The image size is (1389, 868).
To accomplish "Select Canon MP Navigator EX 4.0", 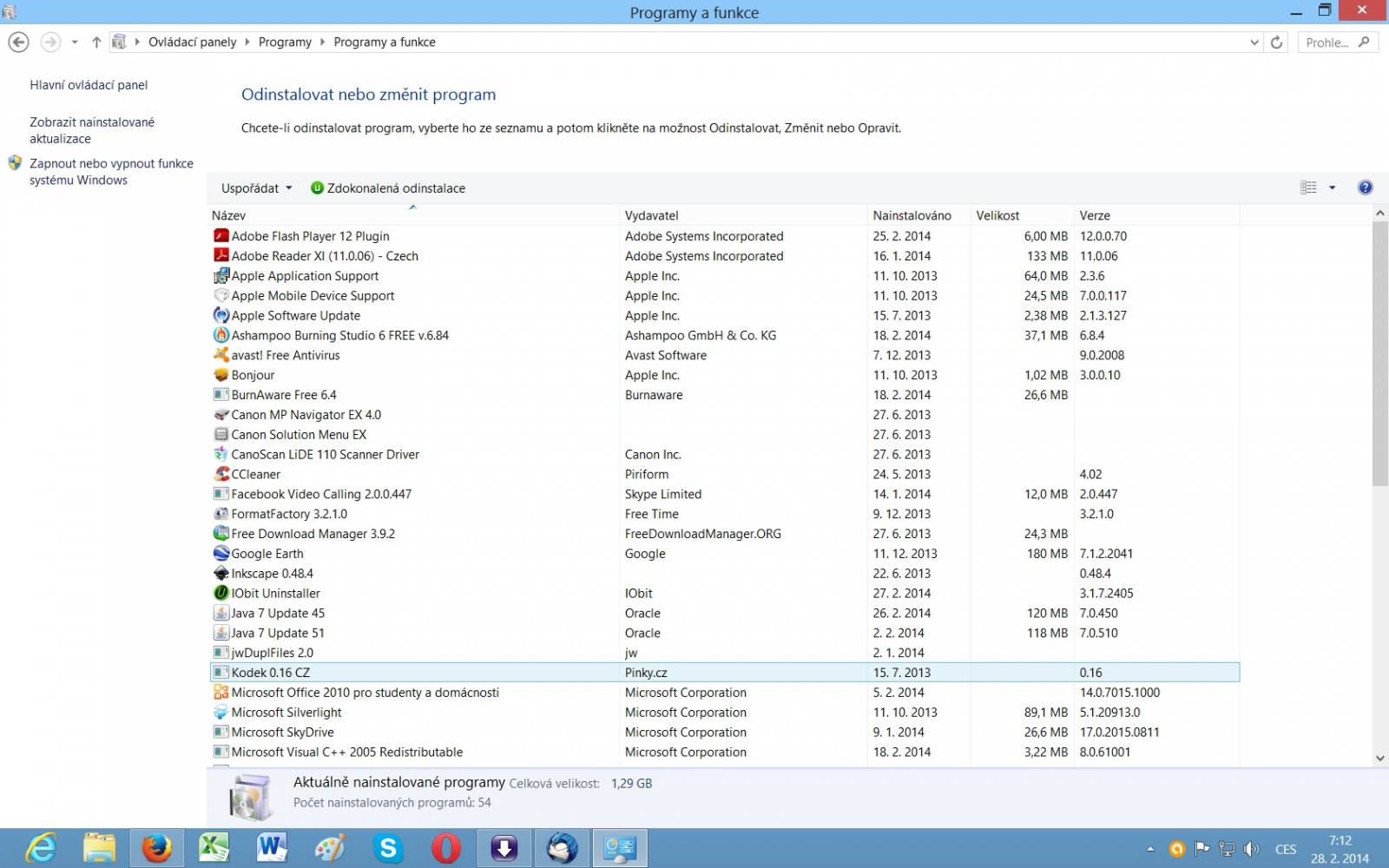I will [725, 414].
